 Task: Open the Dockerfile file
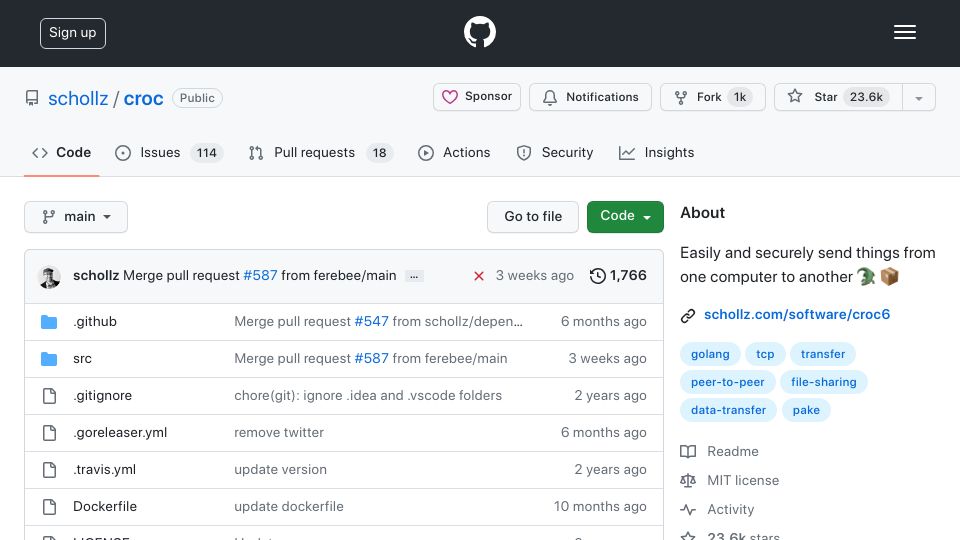[x=105, y=506]
